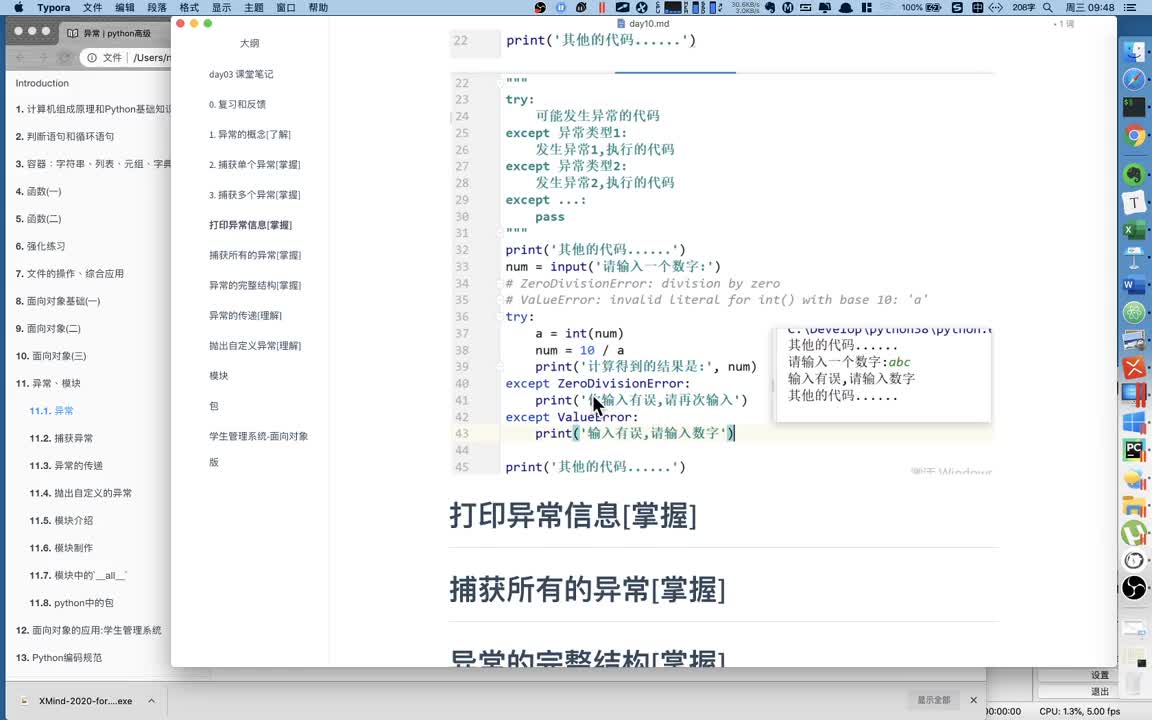Click 显示全部 in the downloads bar

click(933, 700)
